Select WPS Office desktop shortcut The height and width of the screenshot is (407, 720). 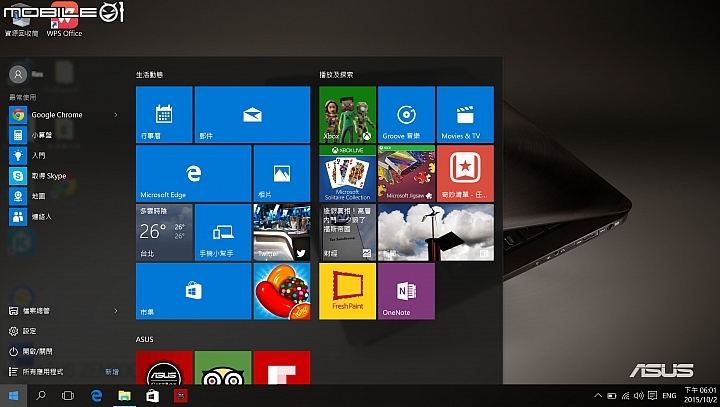(64, 21)
